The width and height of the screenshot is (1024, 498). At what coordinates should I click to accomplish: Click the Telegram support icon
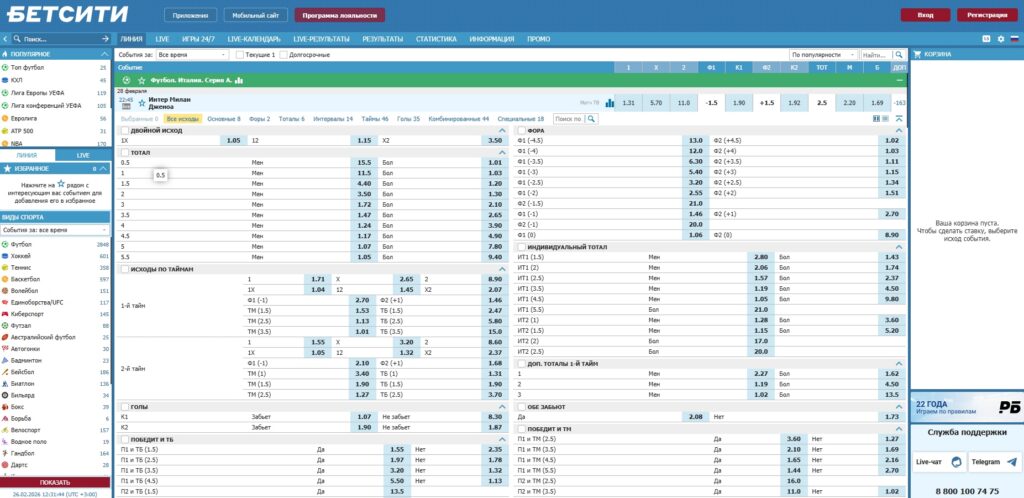coord(1013,462)
